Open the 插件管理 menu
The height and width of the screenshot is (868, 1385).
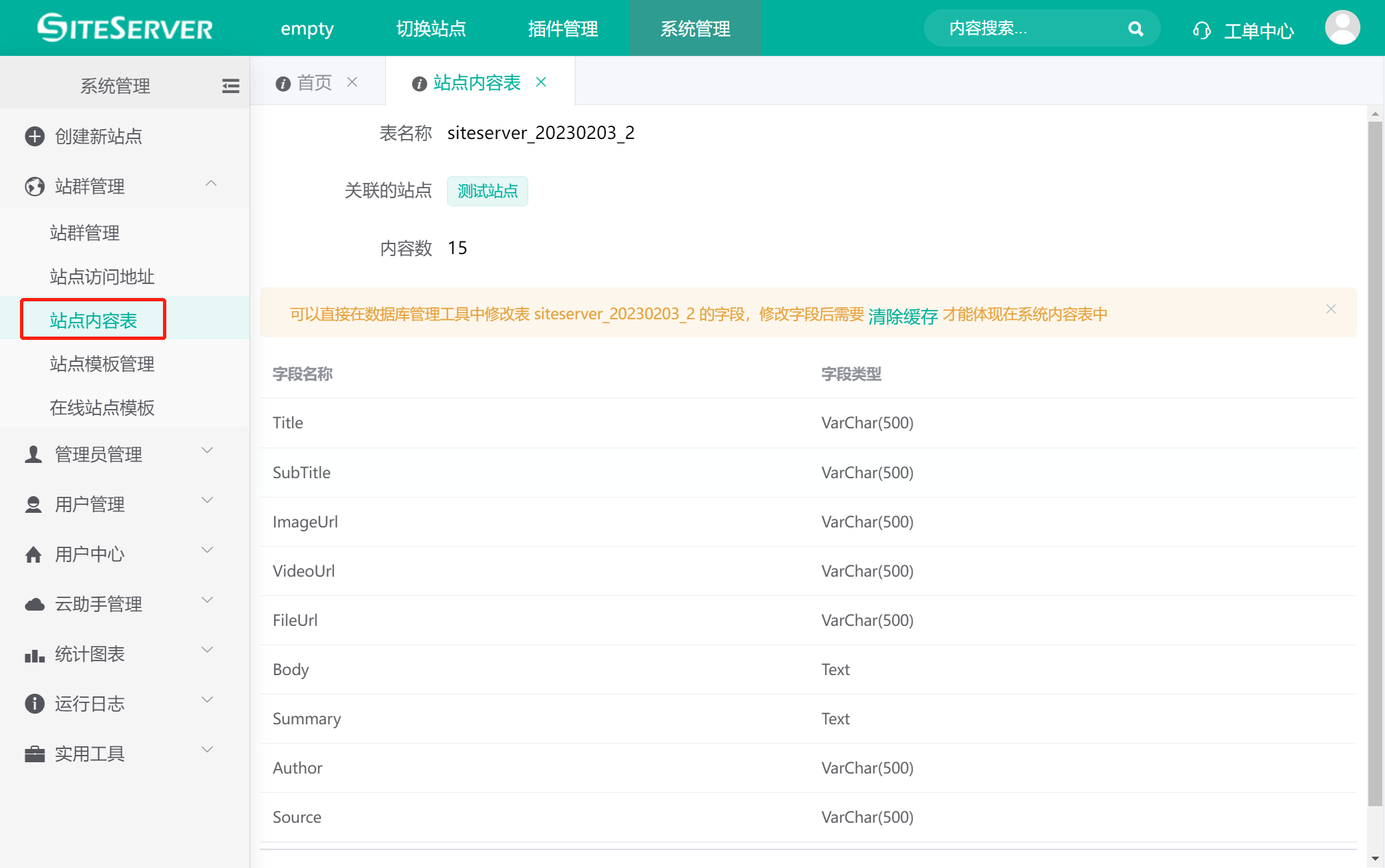(x=562, y=29)
